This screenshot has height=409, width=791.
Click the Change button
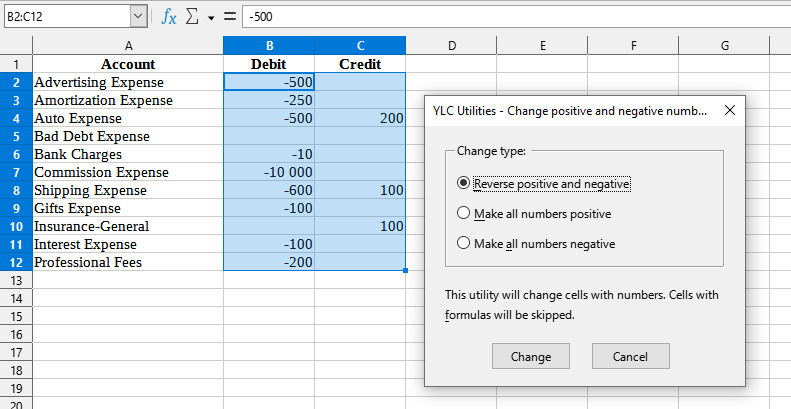[531, 357]
